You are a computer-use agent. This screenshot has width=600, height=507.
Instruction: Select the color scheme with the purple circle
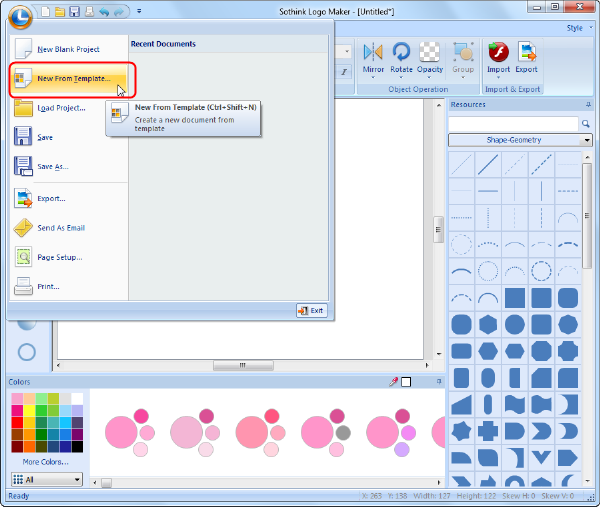[x=391, y=433]
